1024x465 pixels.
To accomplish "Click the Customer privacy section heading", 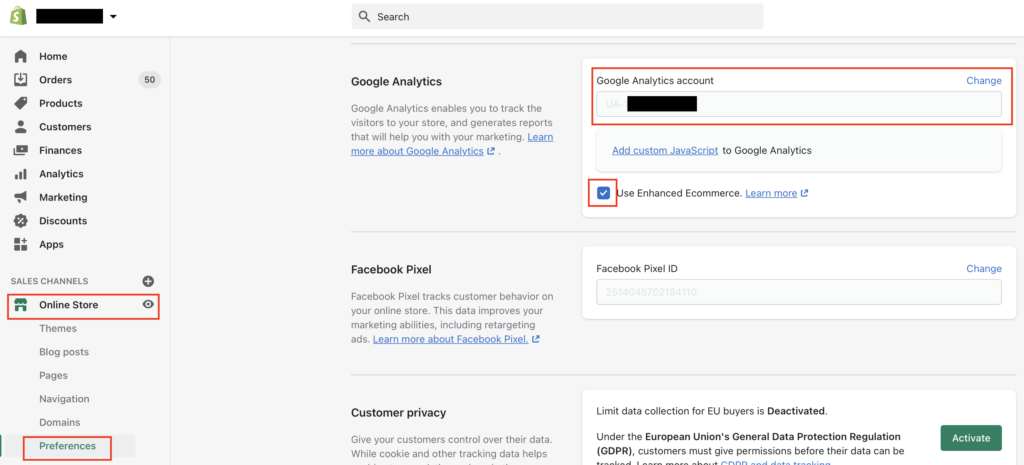I will (398, 413).
